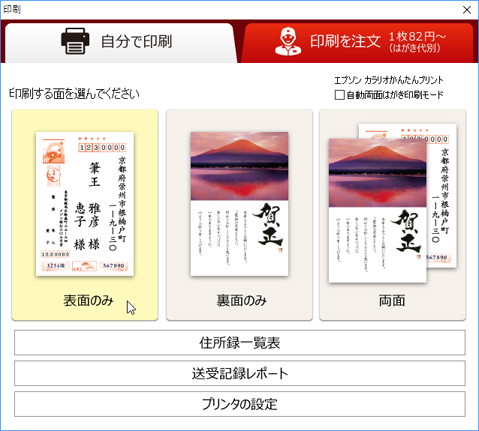Select the Mt. Fuji photo in the 裏面のみ thumbnail
Image resolution: width=479 pixels, height=431 pixels.
pos(239,166)
